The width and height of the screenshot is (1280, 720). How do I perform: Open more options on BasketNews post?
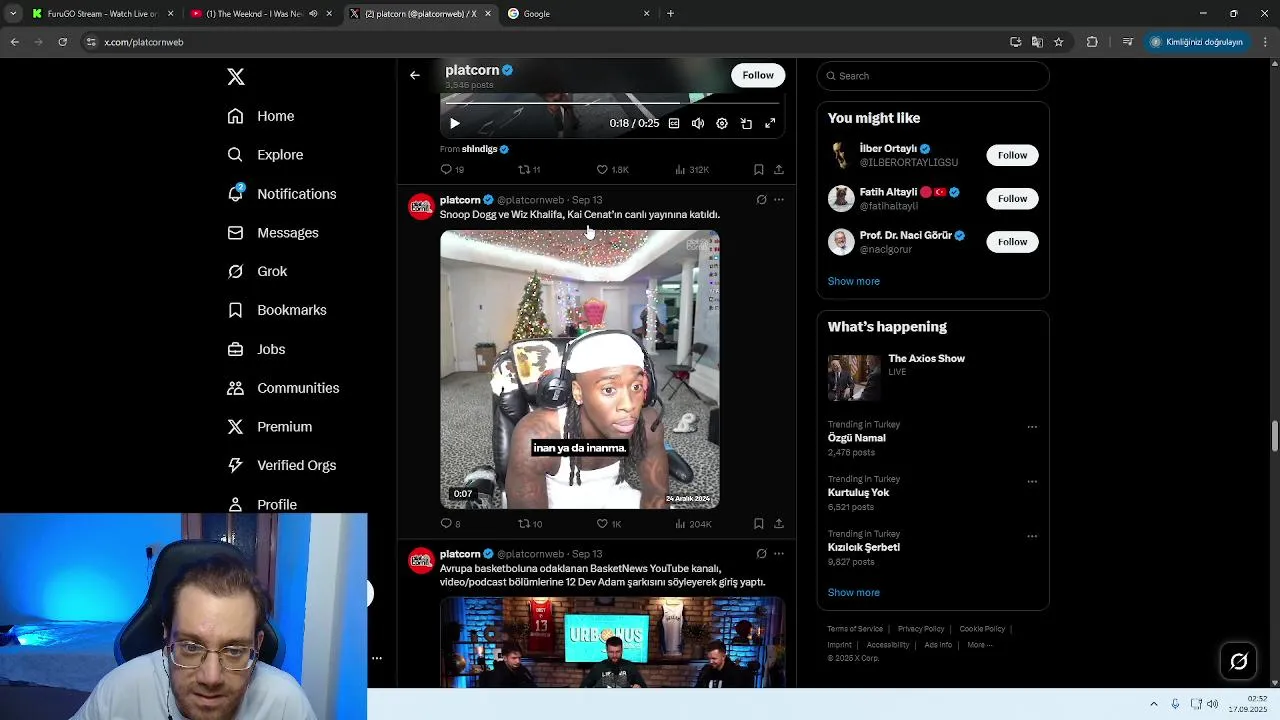779,554
